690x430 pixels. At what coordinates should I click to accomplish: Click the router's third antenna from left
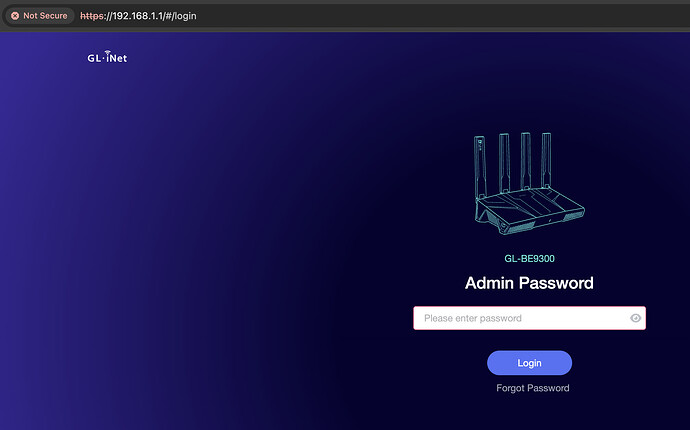pos(527,158)
